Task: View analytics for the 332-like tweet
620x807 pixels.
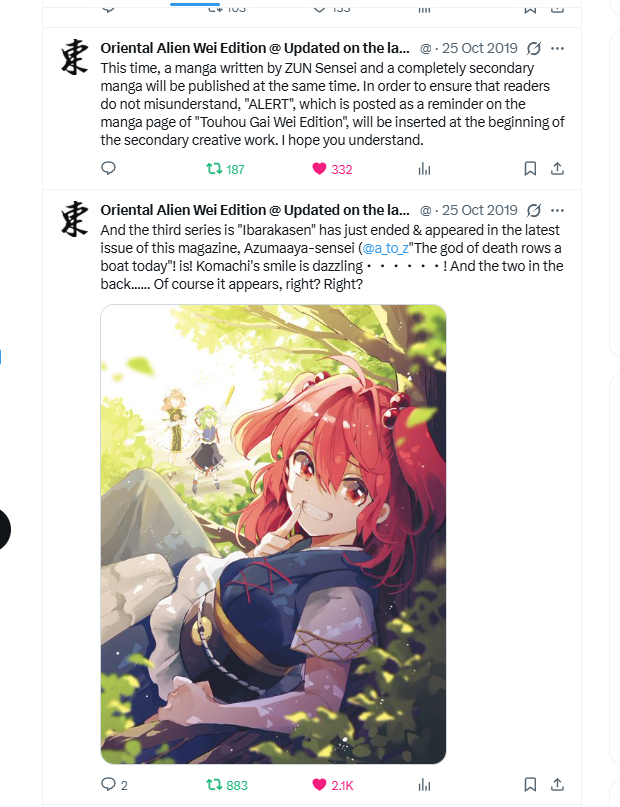Action: [x=424, y=169]
